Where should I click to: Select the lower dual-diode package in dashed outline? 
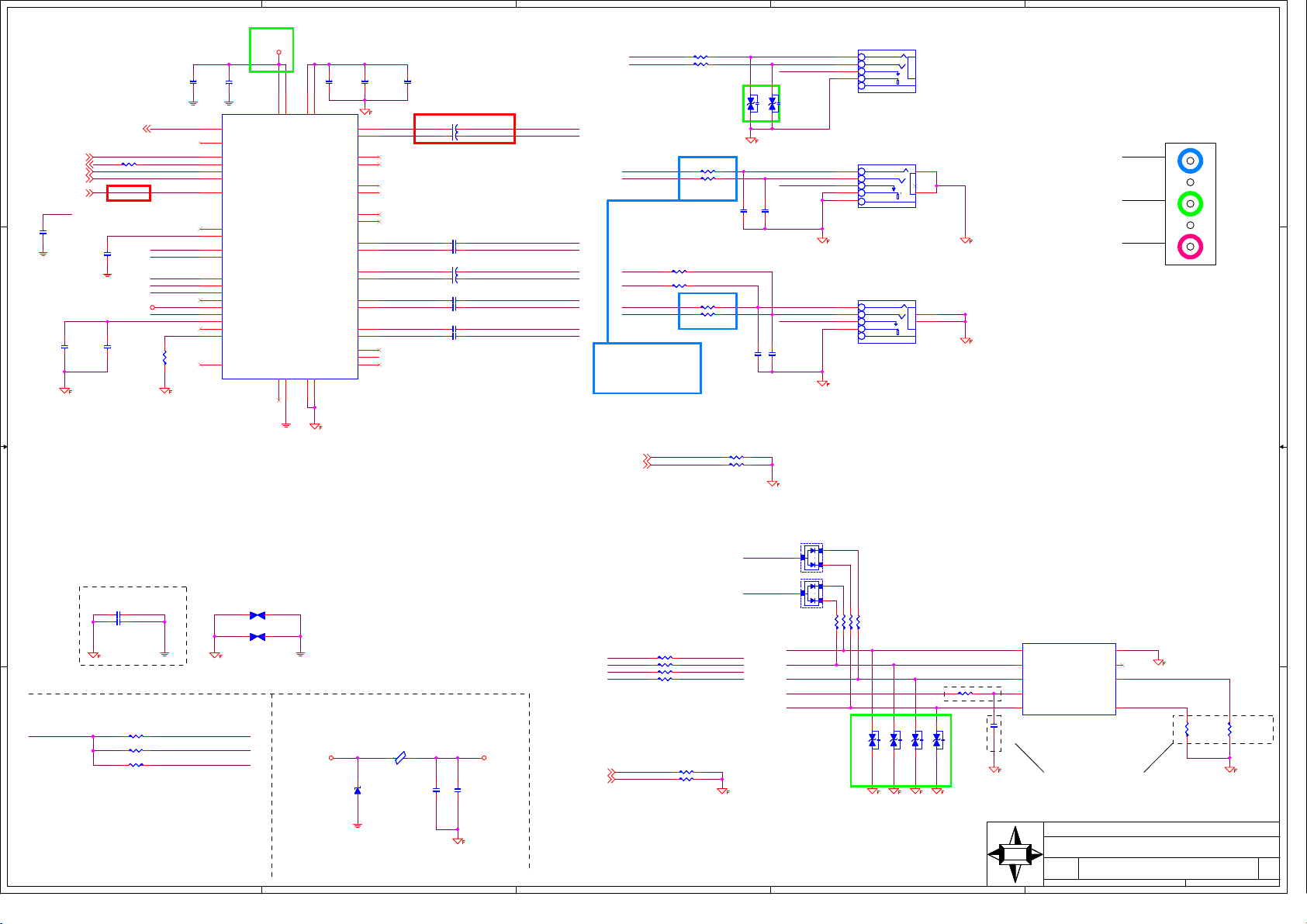[811, 594]
